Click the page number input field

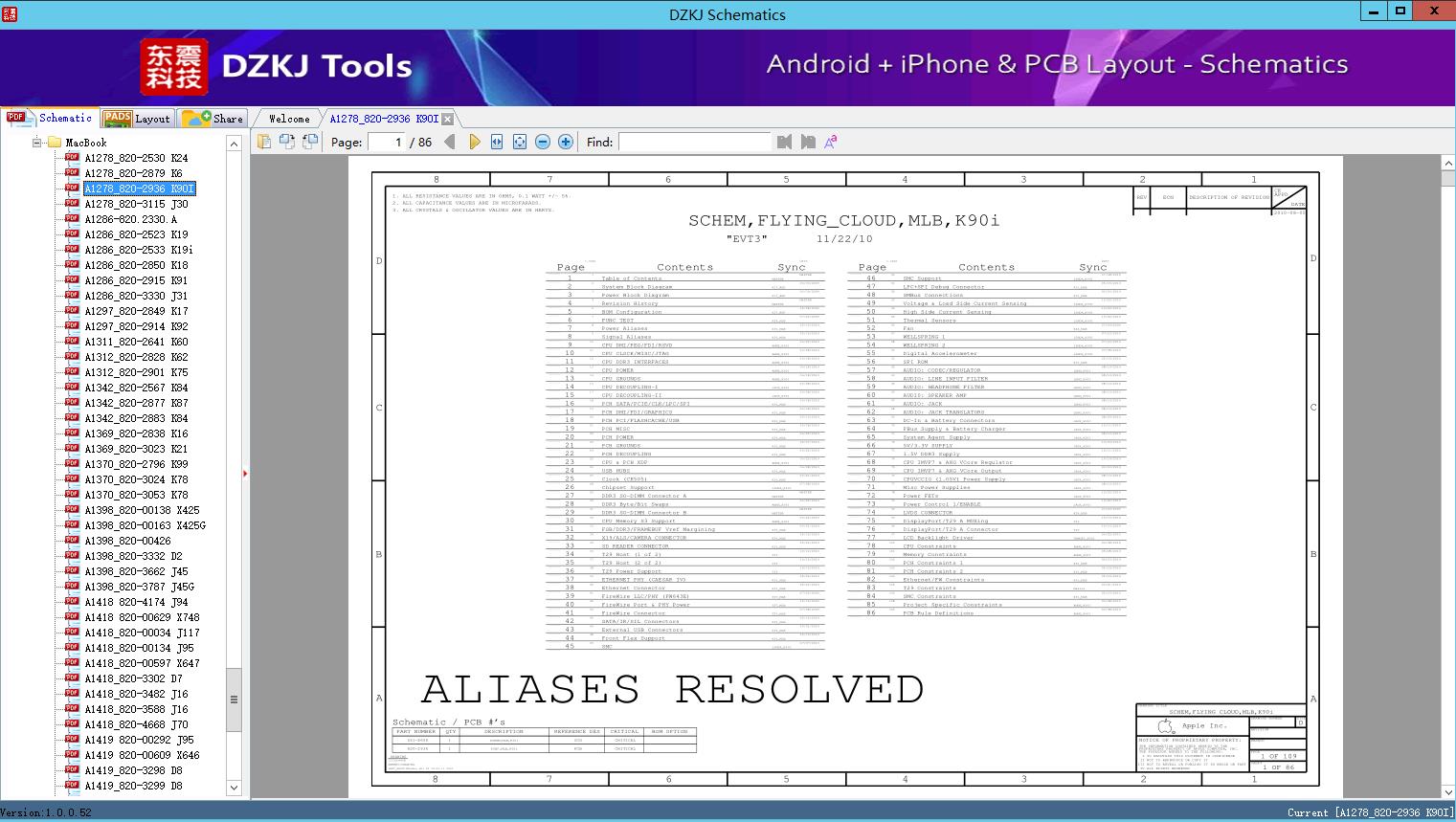coord(386,142)
